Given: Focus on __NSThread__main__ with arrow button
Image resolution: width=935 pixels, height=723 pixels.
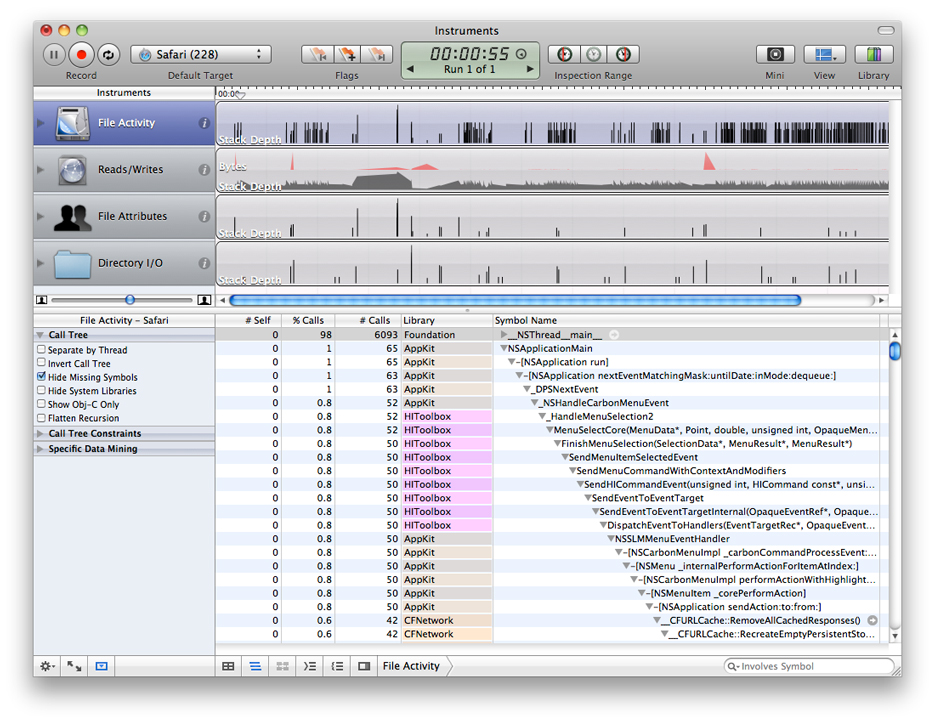Looking at the screenshot, I should click(x=614, y=335).
